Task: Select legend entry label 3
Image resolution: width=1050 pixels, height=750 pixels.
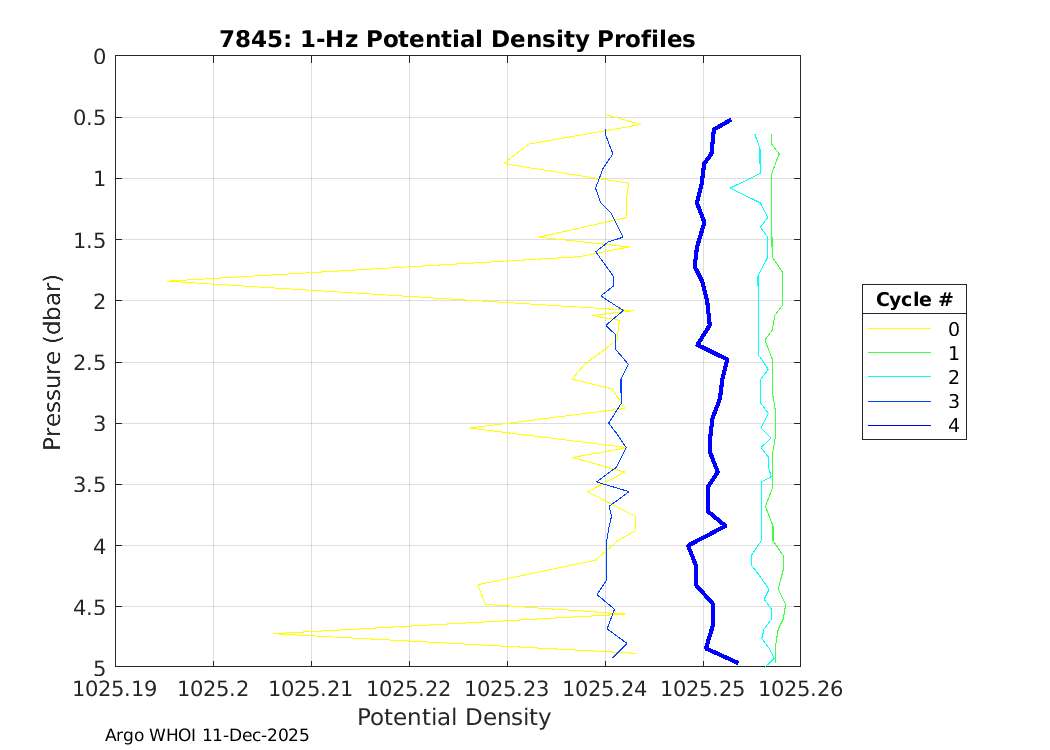Action: (x=953, y=402)
